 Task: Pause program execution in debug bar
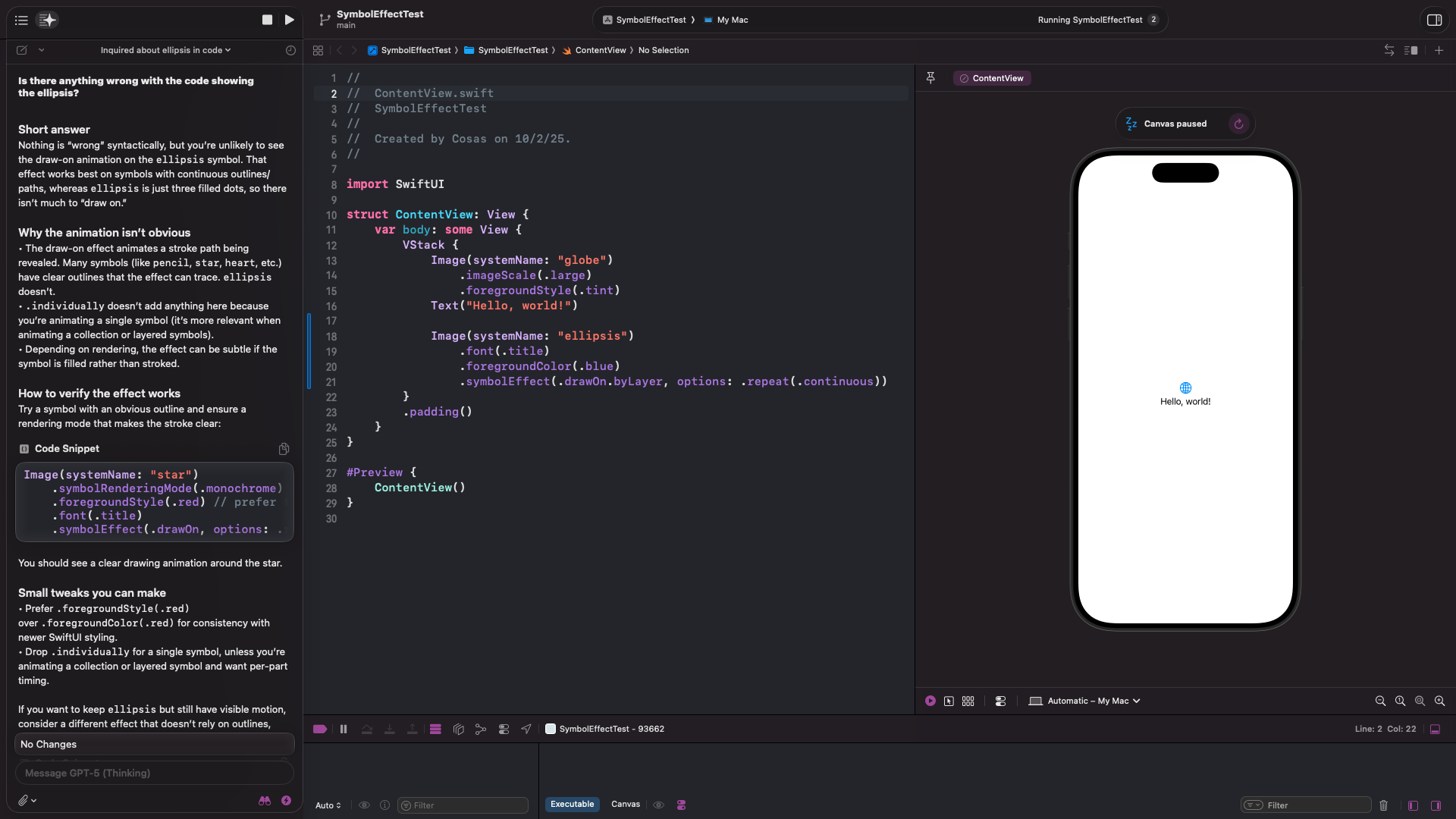344,729
